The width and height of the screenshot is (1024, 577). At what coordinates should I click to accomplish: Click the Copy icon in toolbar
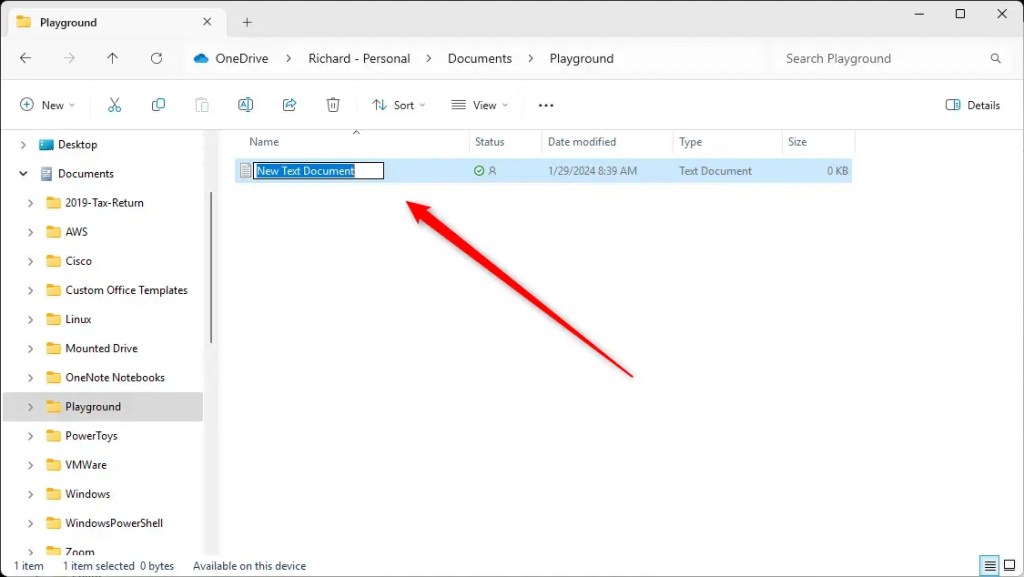(158, 105)
